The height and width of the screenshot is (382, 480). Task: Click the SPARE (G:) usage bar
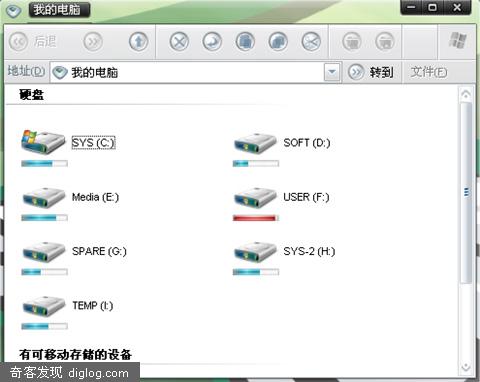point(44,272)
